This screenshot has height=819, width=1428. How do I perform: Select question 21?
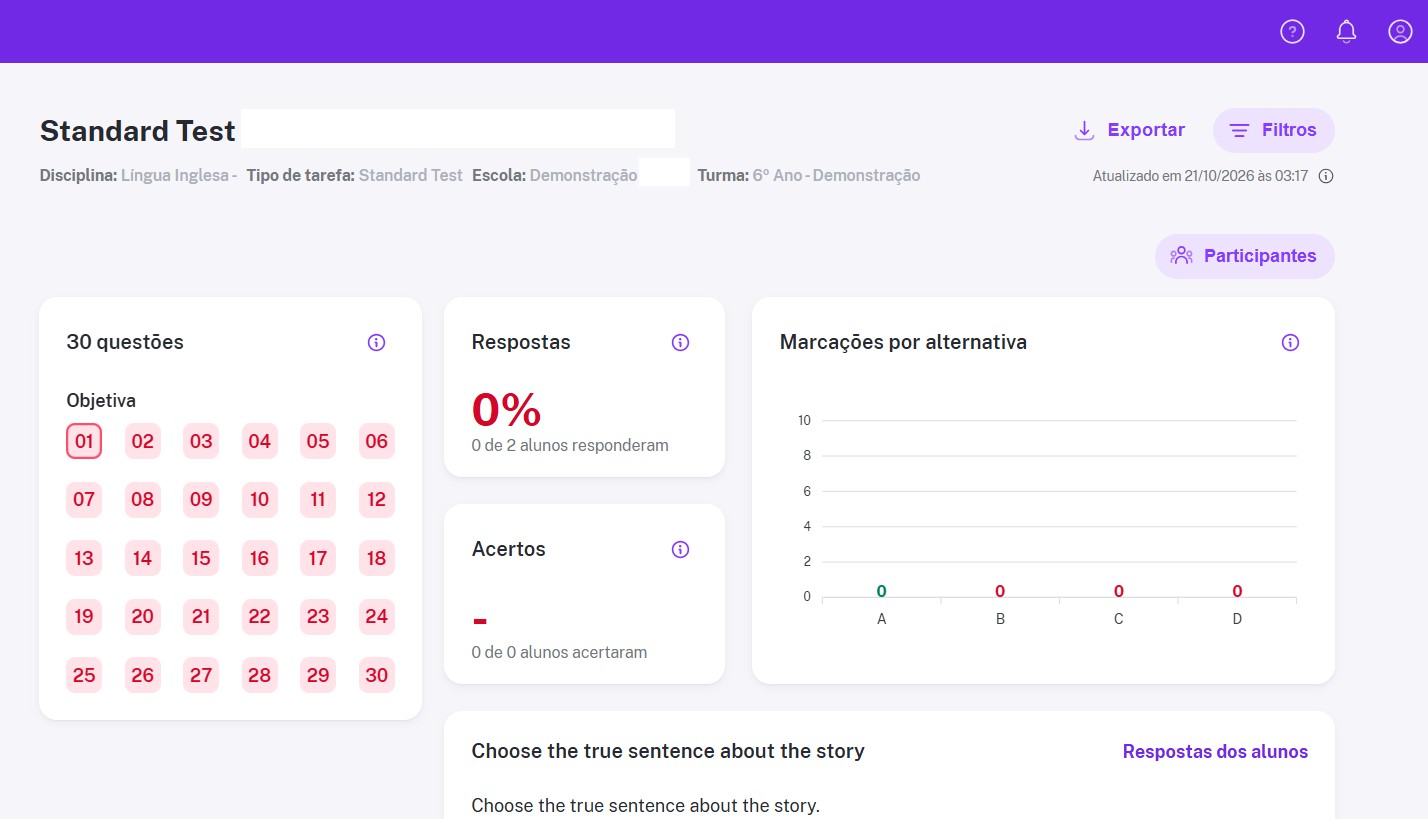201,616
